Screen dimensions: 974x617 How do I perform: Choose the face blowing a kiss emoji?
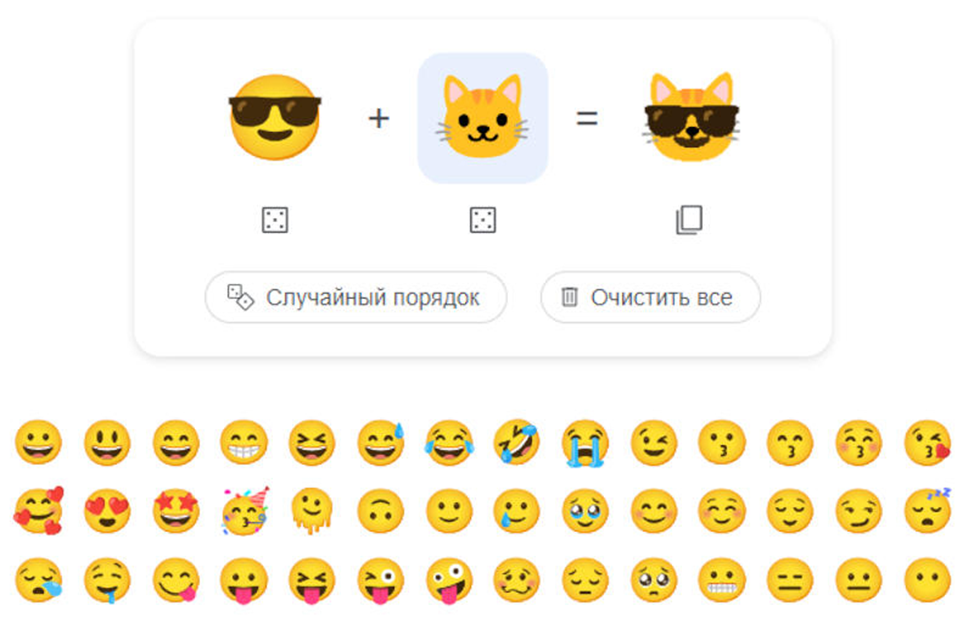pos(927,443)
